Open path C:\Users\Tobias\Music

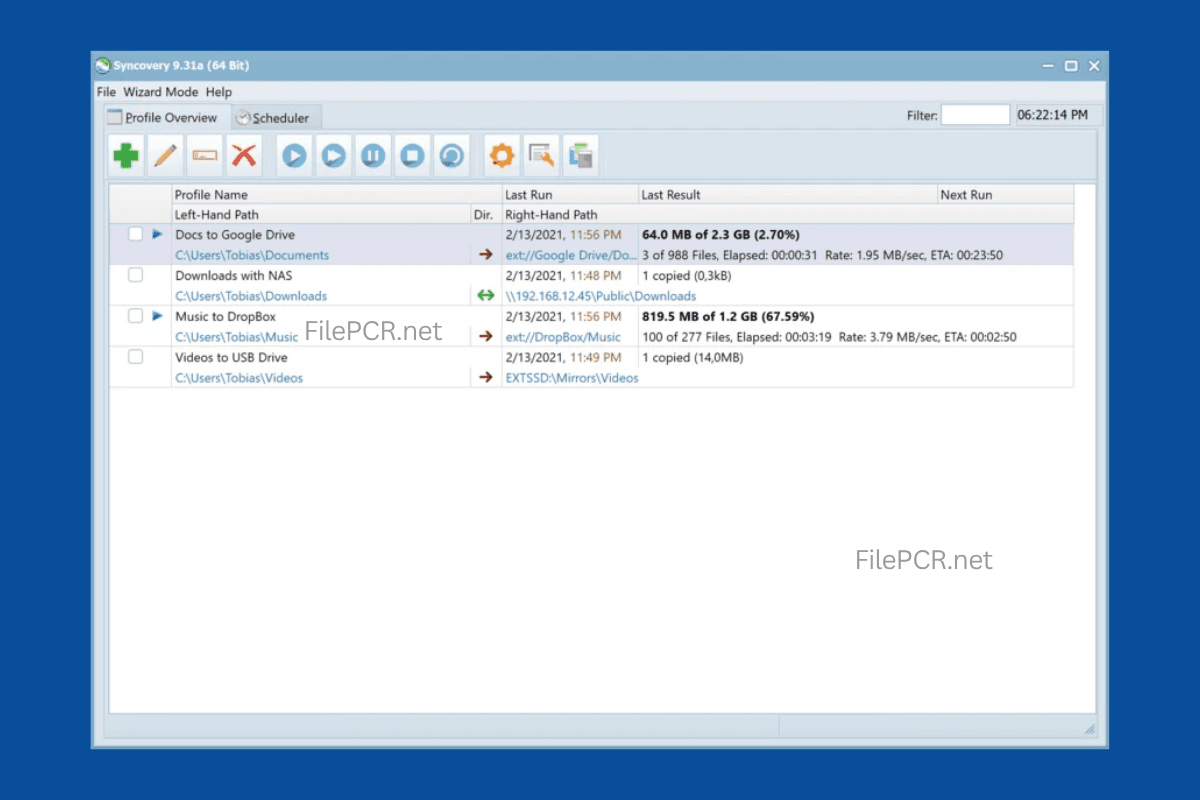(237, 337)
